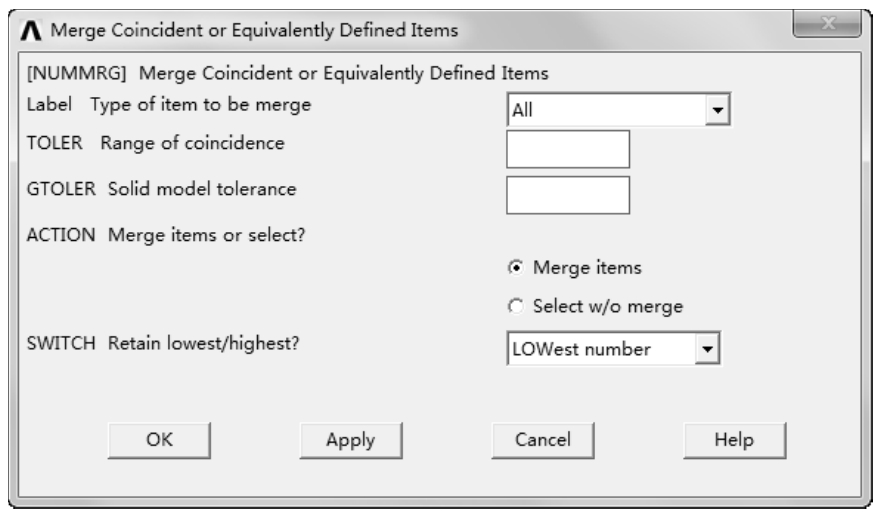This screenshot has height=512, width=877.
Task: Click the Apply button
Action: point(351,440)
